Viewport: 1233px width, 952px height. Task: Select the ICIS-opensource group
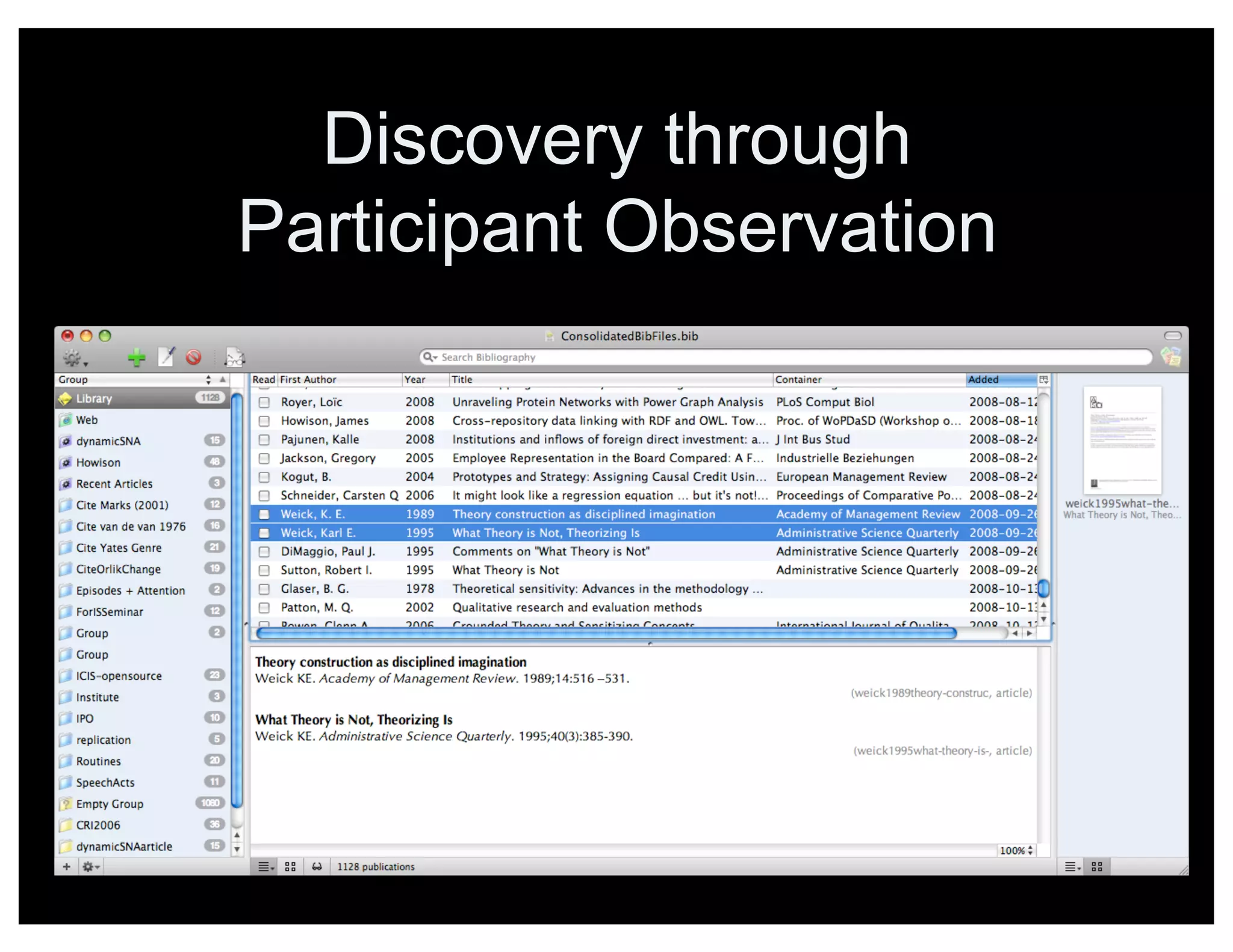coord(143,676)
